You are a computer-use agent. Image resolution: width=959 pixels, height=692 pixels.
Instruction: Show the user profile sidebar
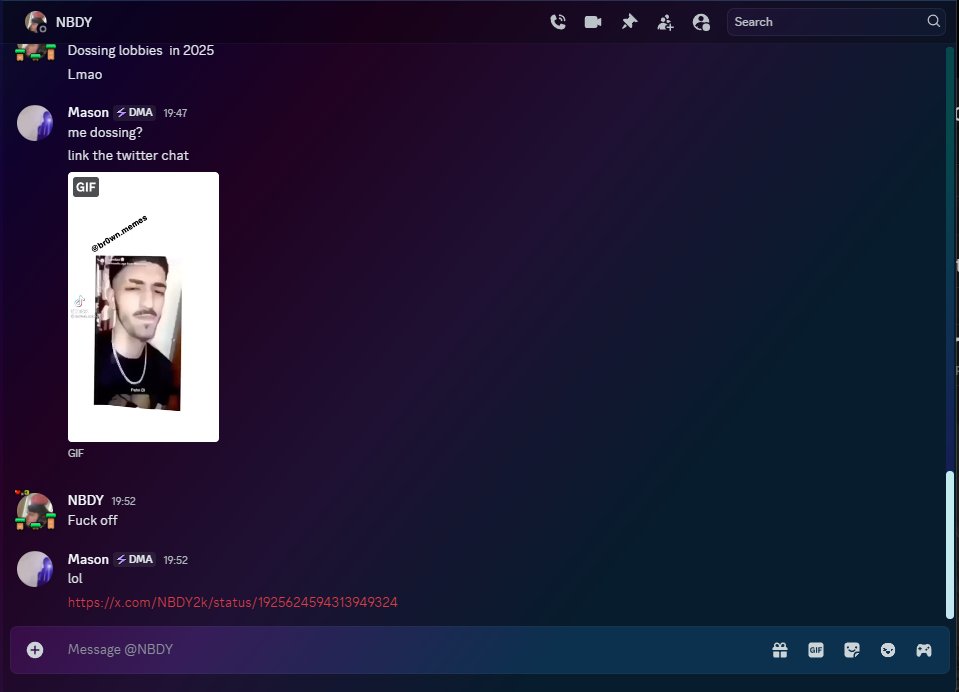click(701, 21)
